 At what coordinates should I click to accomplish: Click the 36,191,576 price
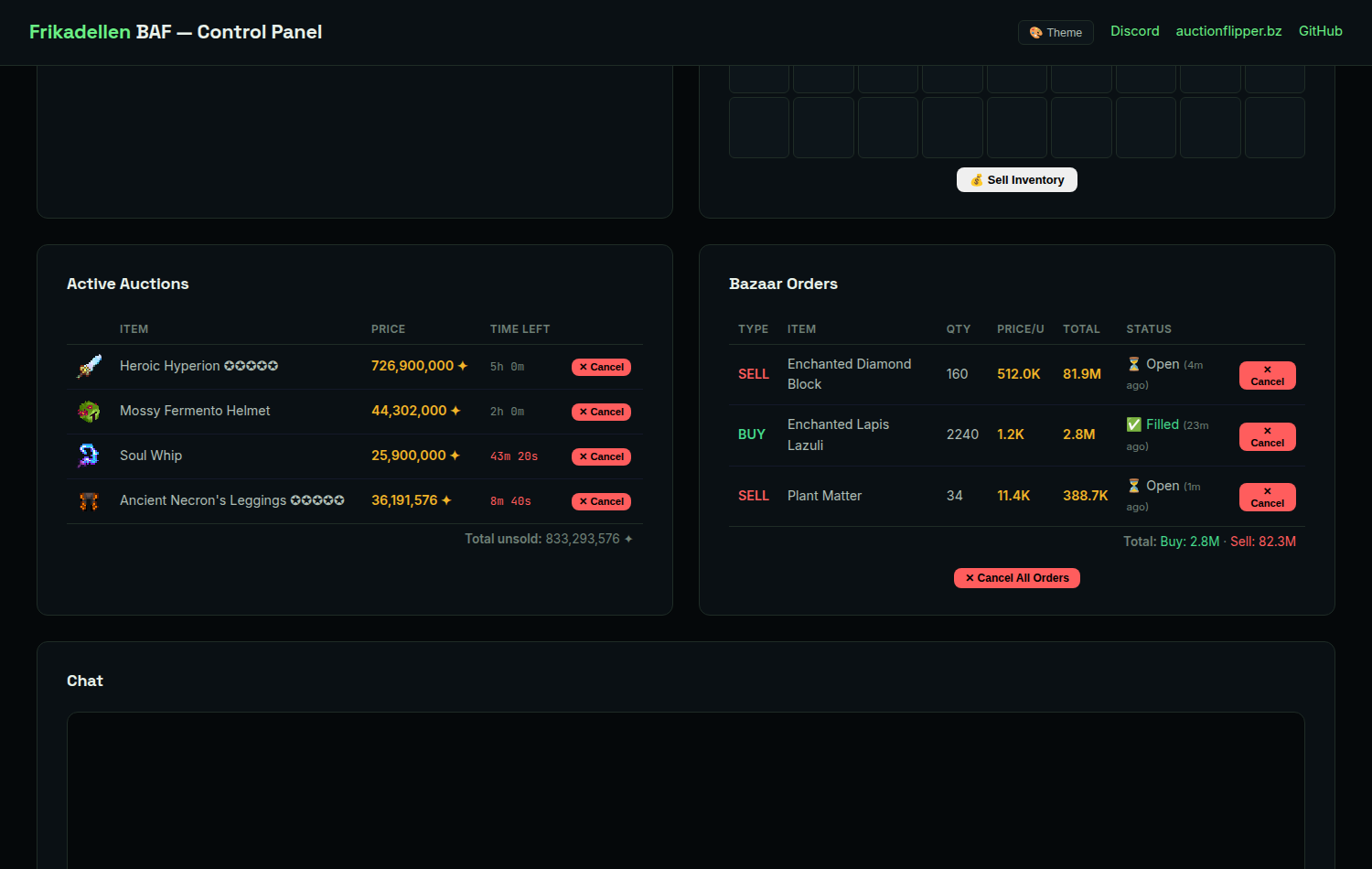[411, 500]
